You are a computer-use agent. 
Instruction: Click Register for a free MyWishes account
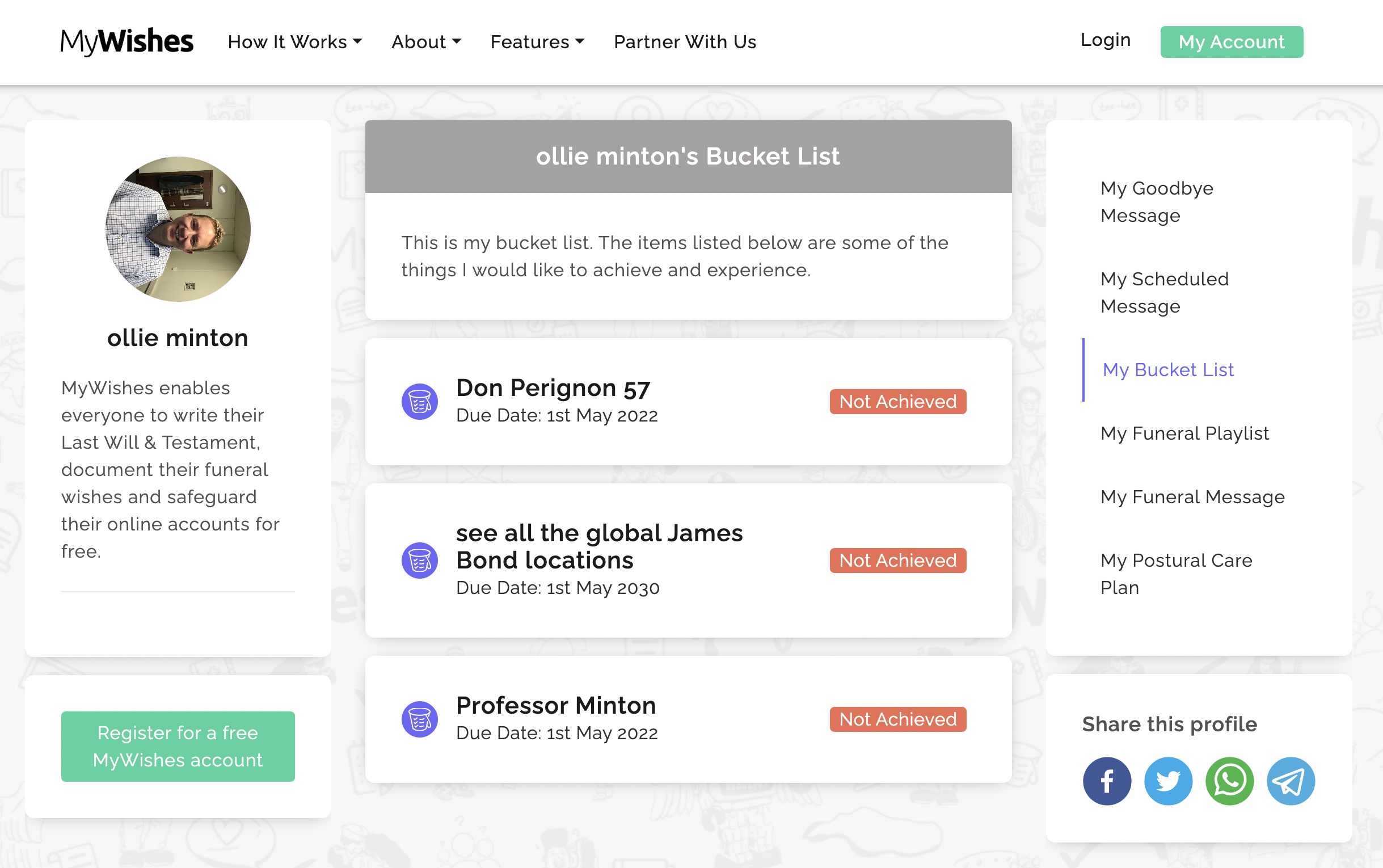[178, 745]
